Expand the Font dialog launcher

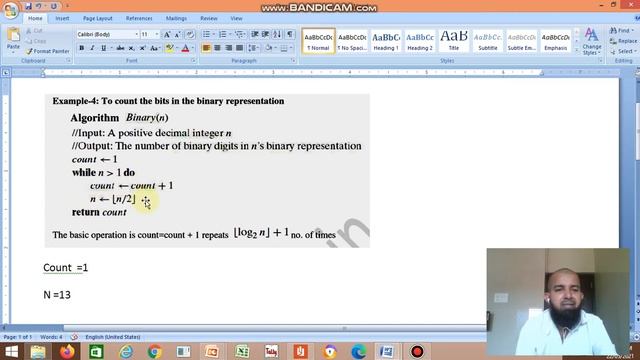pyautogui.click(x=193, y=61)
